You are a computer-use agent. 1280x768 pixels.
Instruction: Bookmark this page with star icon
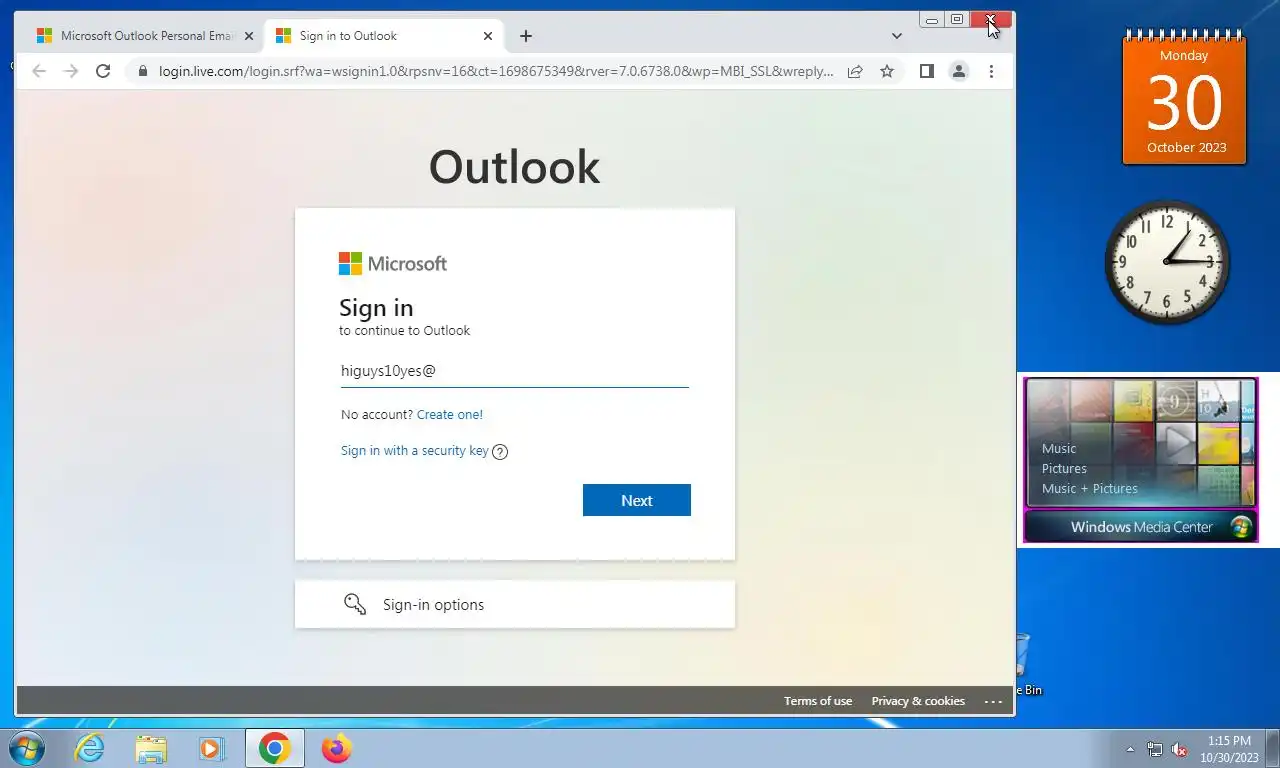[x=887, y=71]
